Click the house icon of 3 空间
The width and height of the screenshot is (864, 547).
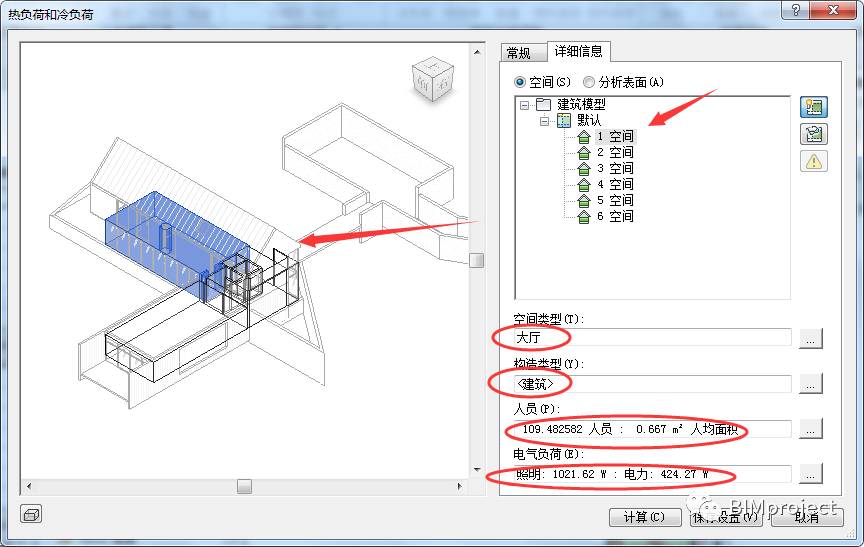point(584,169)
